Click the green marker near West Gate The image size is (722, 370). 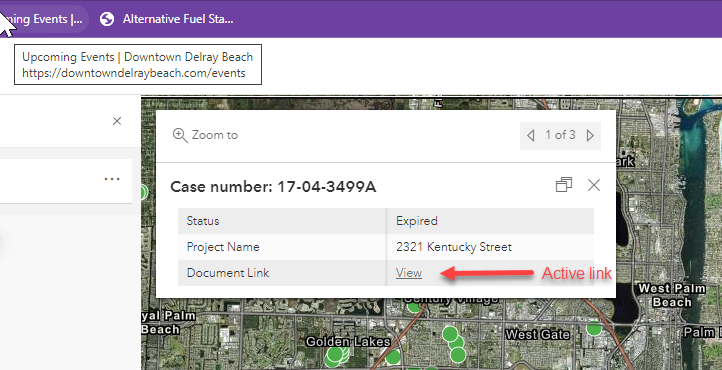[x=594, y=328]
